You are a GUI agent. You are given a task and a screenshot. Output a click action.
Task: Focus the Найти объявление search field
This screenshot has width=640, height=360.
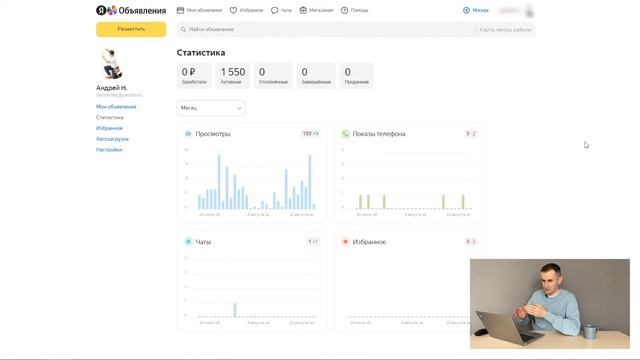click(327, 29)
